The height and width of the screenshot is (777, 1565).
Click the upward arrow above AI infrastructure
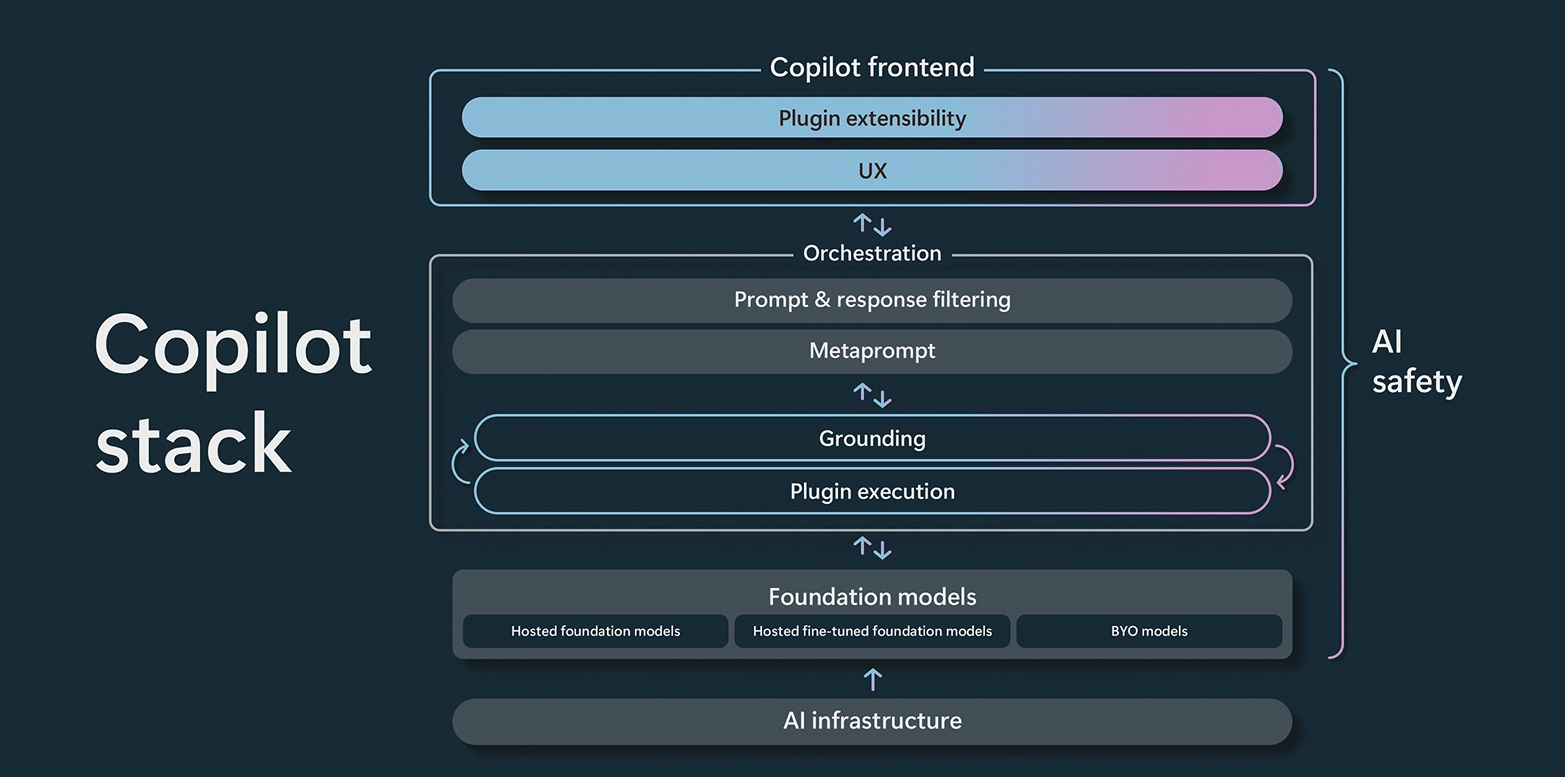(871, 679)
